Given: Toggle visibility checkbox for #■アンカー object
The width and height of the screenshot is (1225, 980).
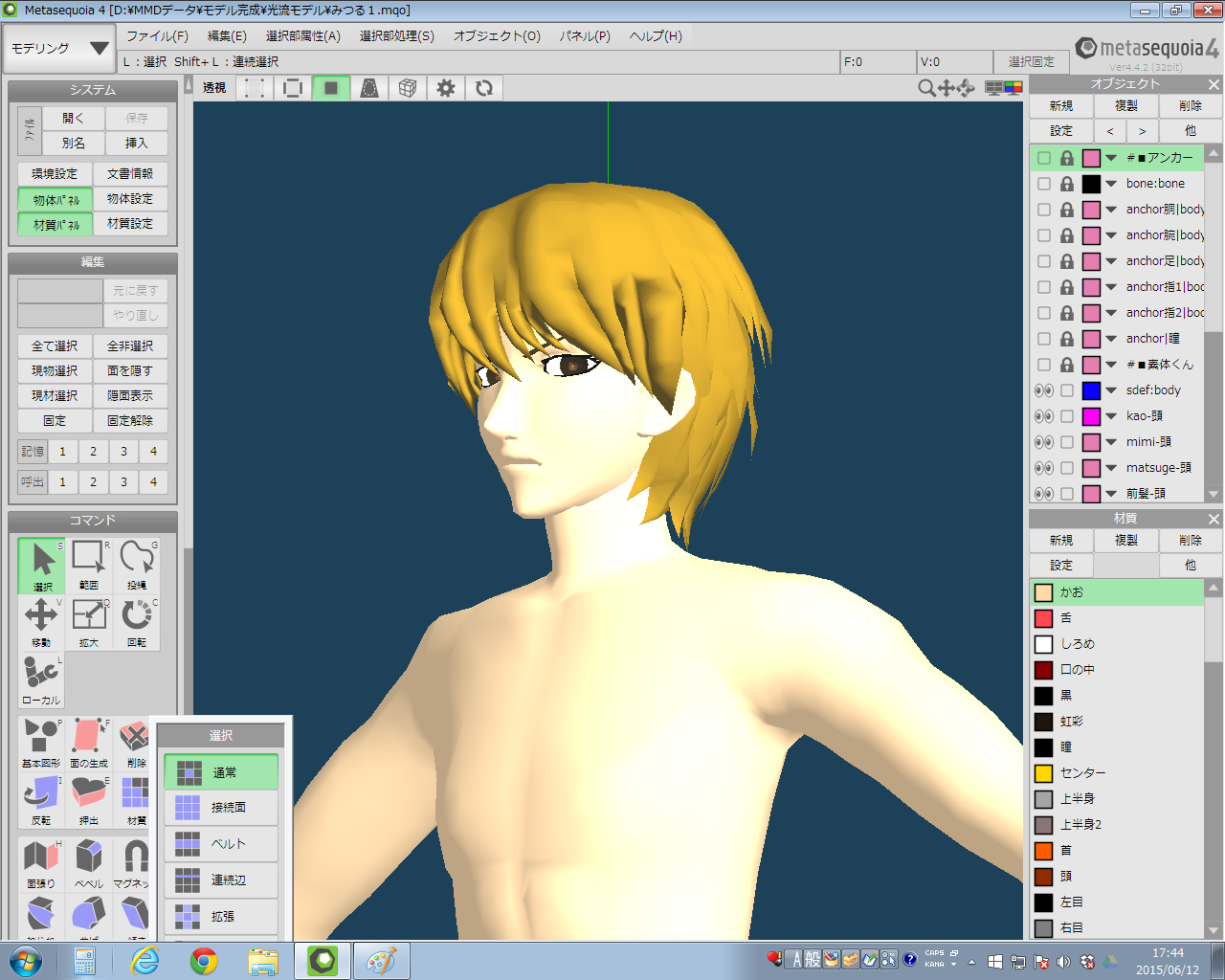Looking at the screenshot, I should tap(1044, 158).
